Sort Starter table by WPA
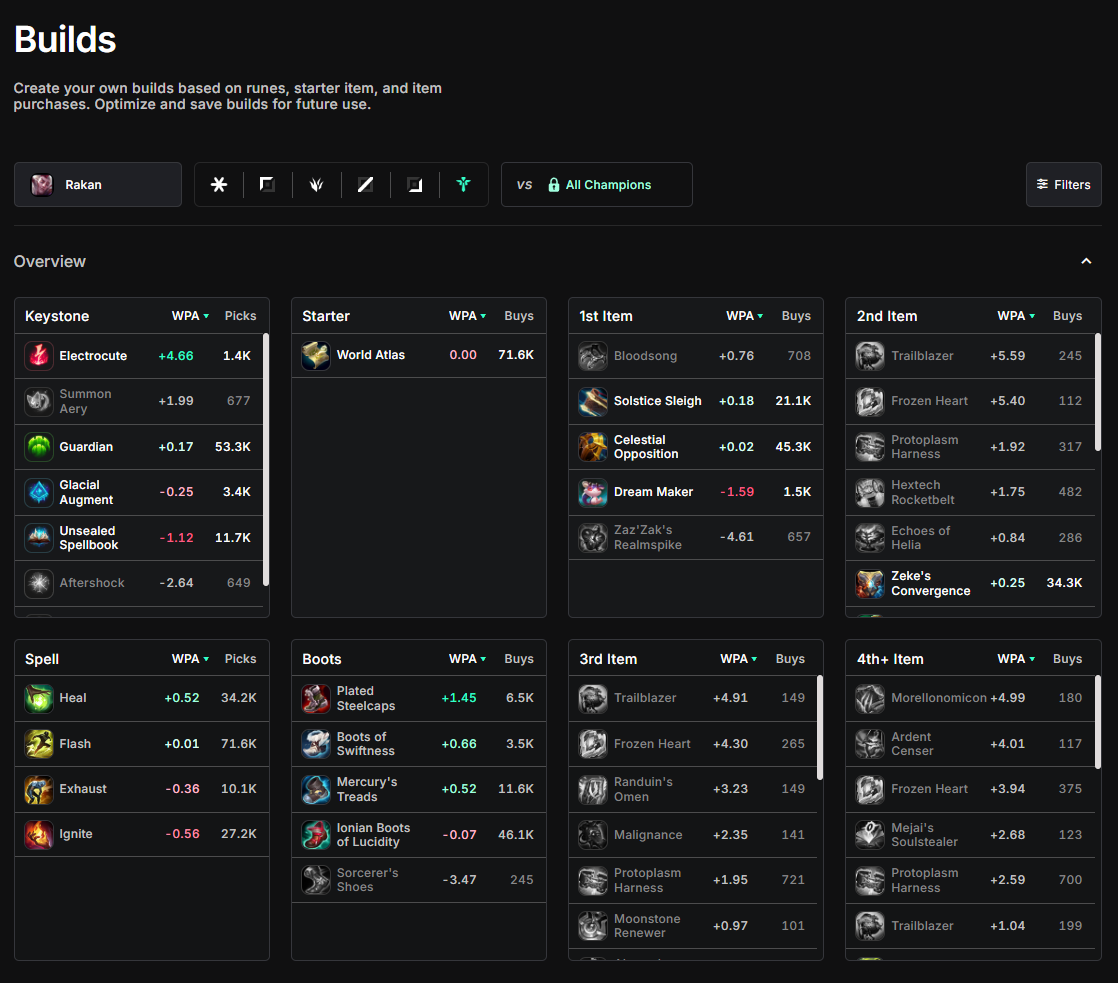This screenshot has height=983, width=1118. coord(467,316)
